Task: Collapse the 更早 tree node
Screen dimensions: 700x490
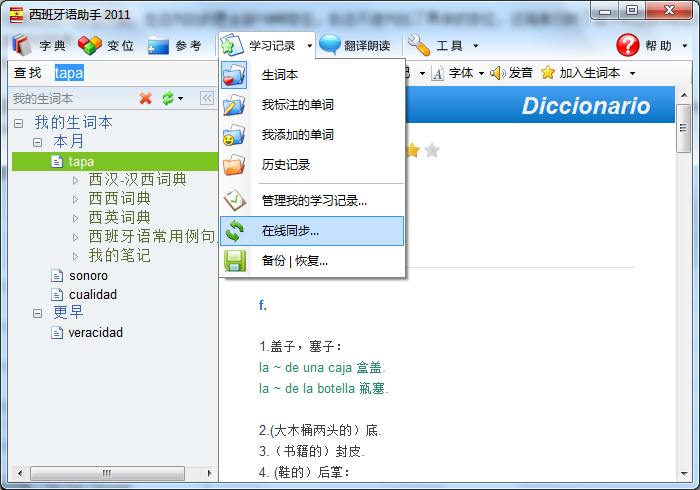Action: point(38,314)
